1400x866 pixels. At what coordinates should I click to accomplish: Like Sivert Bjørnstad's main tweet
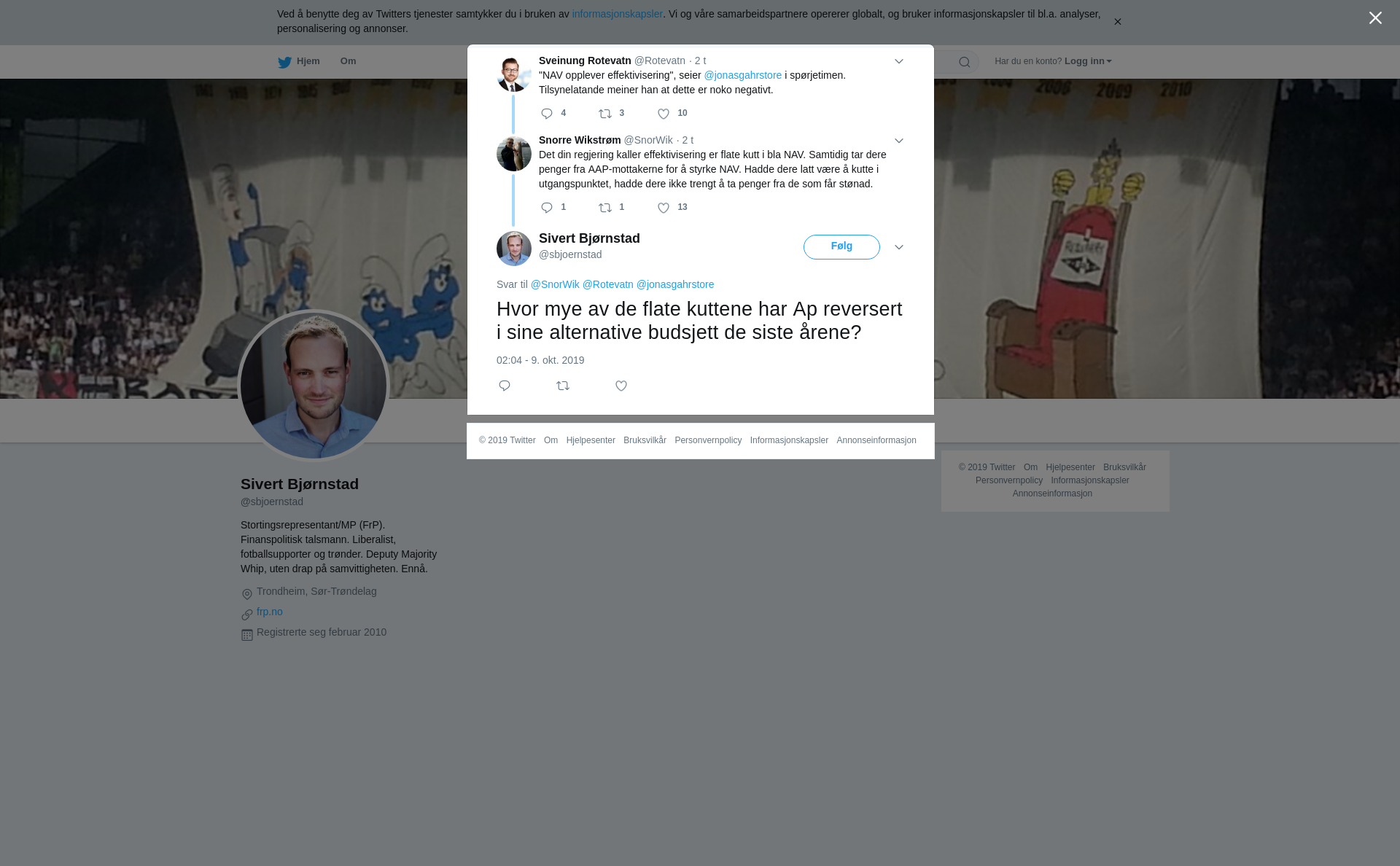[621, 386]
